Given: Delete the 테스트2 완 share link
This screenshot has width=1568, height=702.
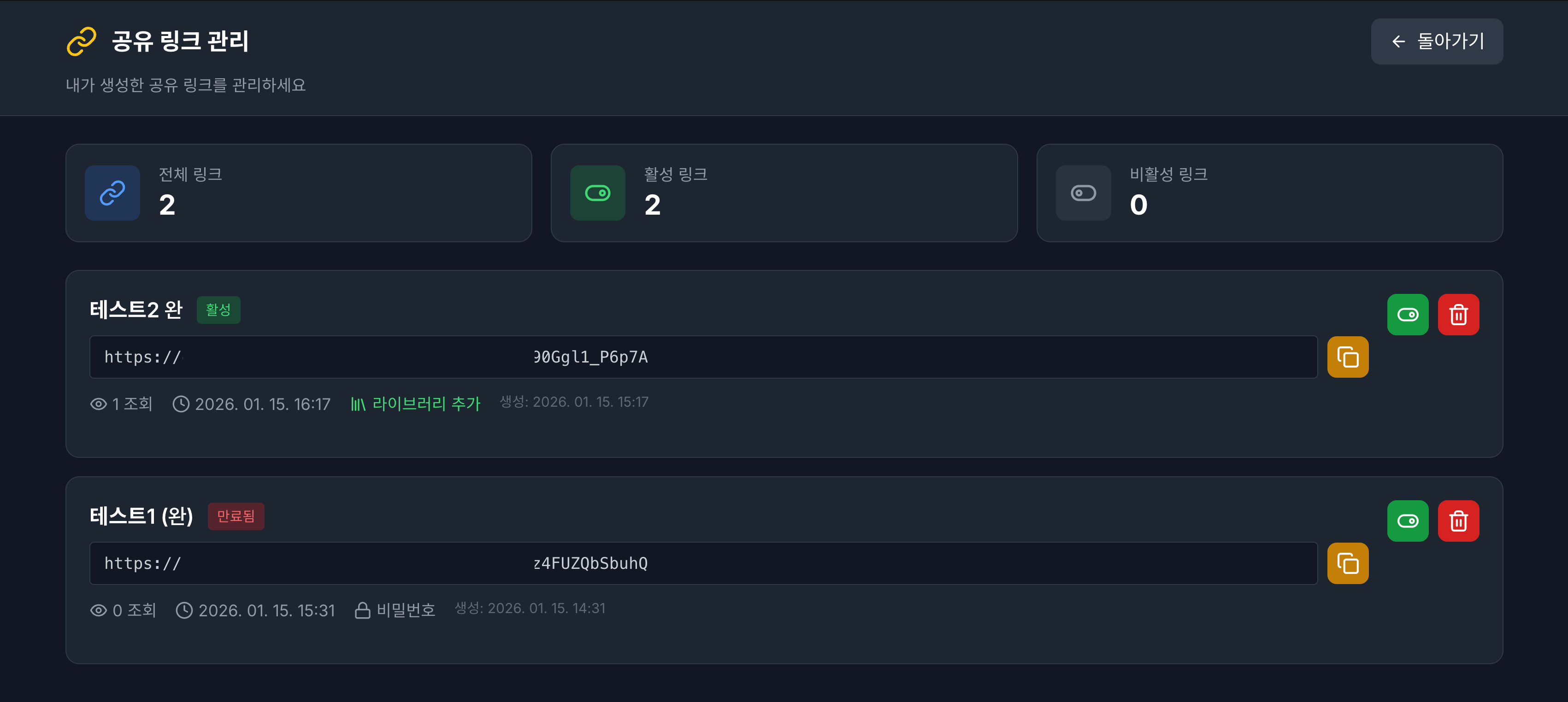Looking at the screenshot, I should point(1458,315).
